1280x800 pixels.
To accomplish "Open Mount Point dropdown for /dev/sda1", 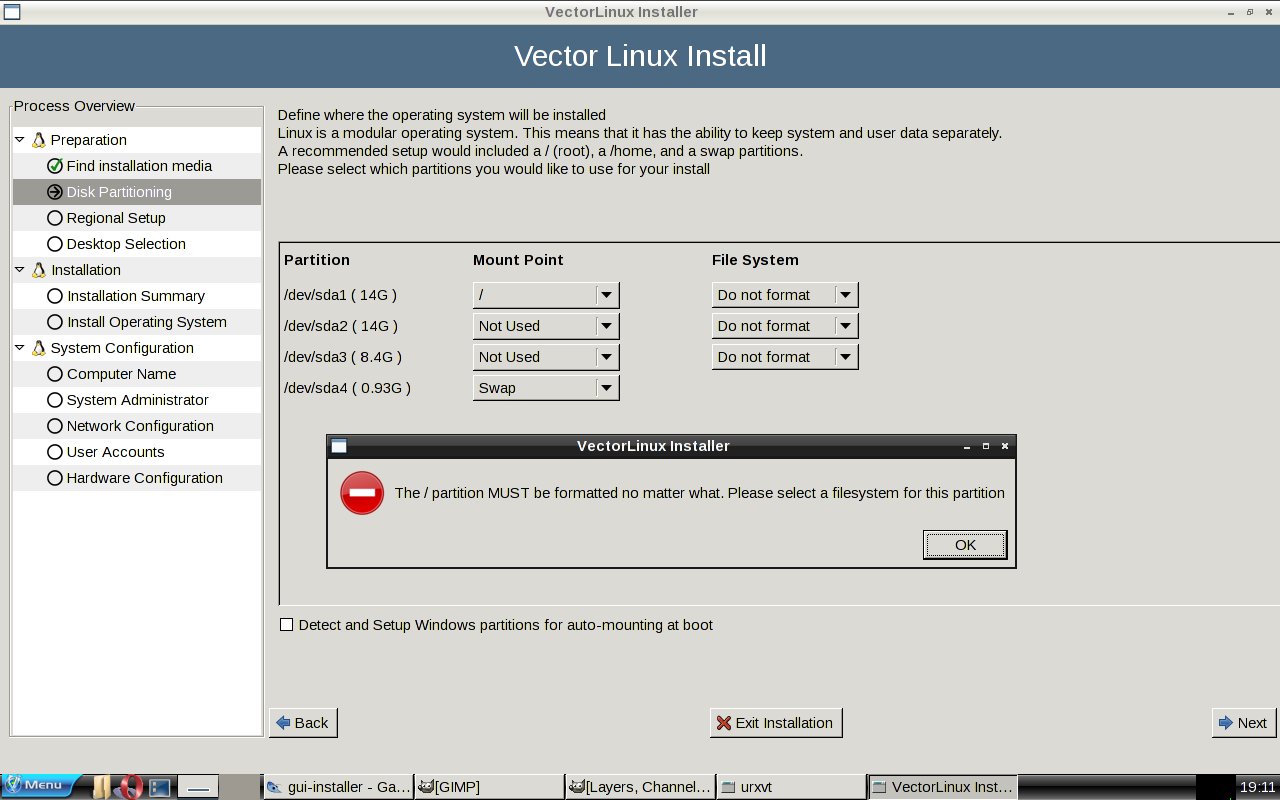I will [546, 295].
